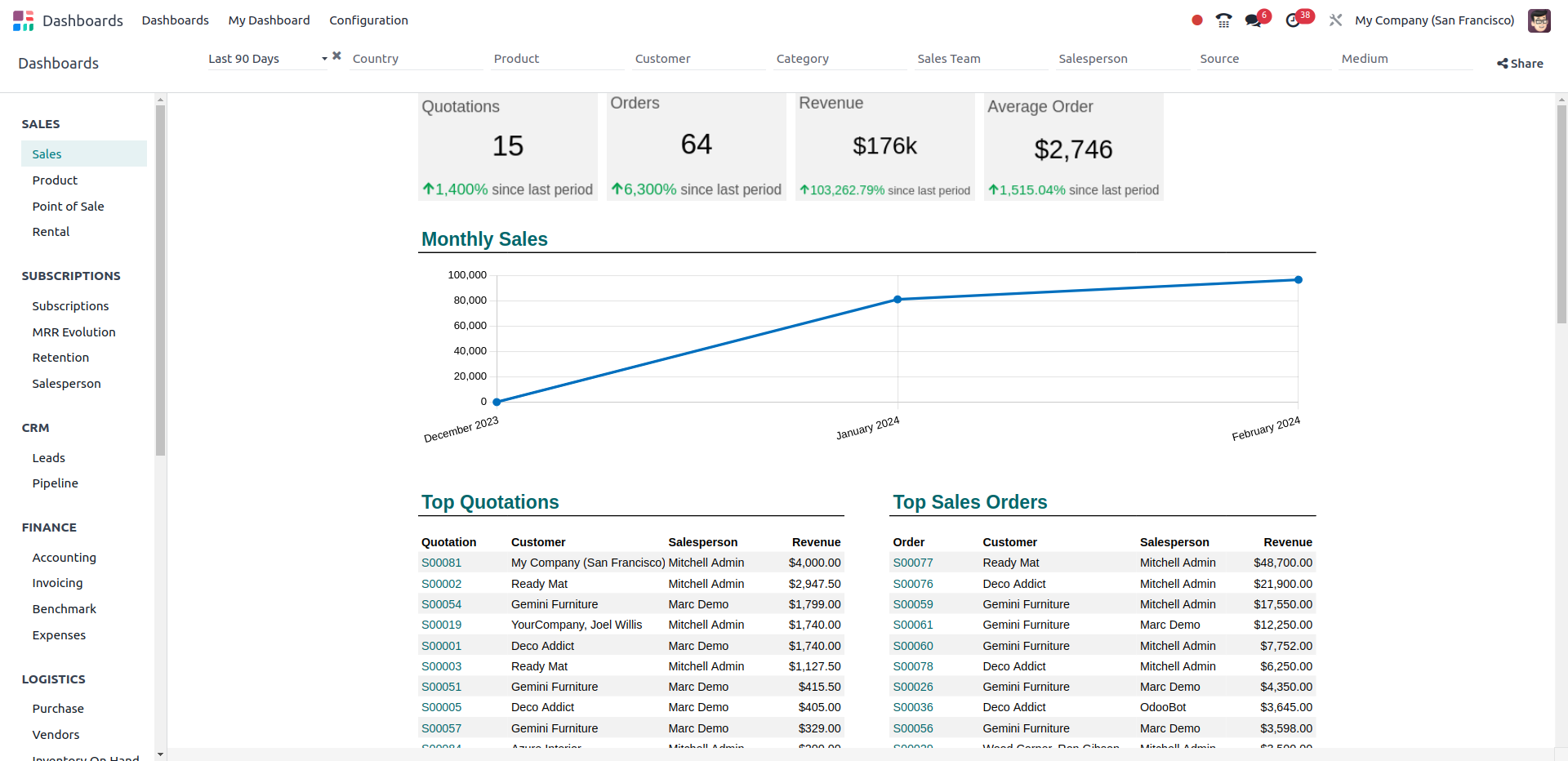
Task: Click the sidebar scroll down arrow
Action: coord(160,754)
